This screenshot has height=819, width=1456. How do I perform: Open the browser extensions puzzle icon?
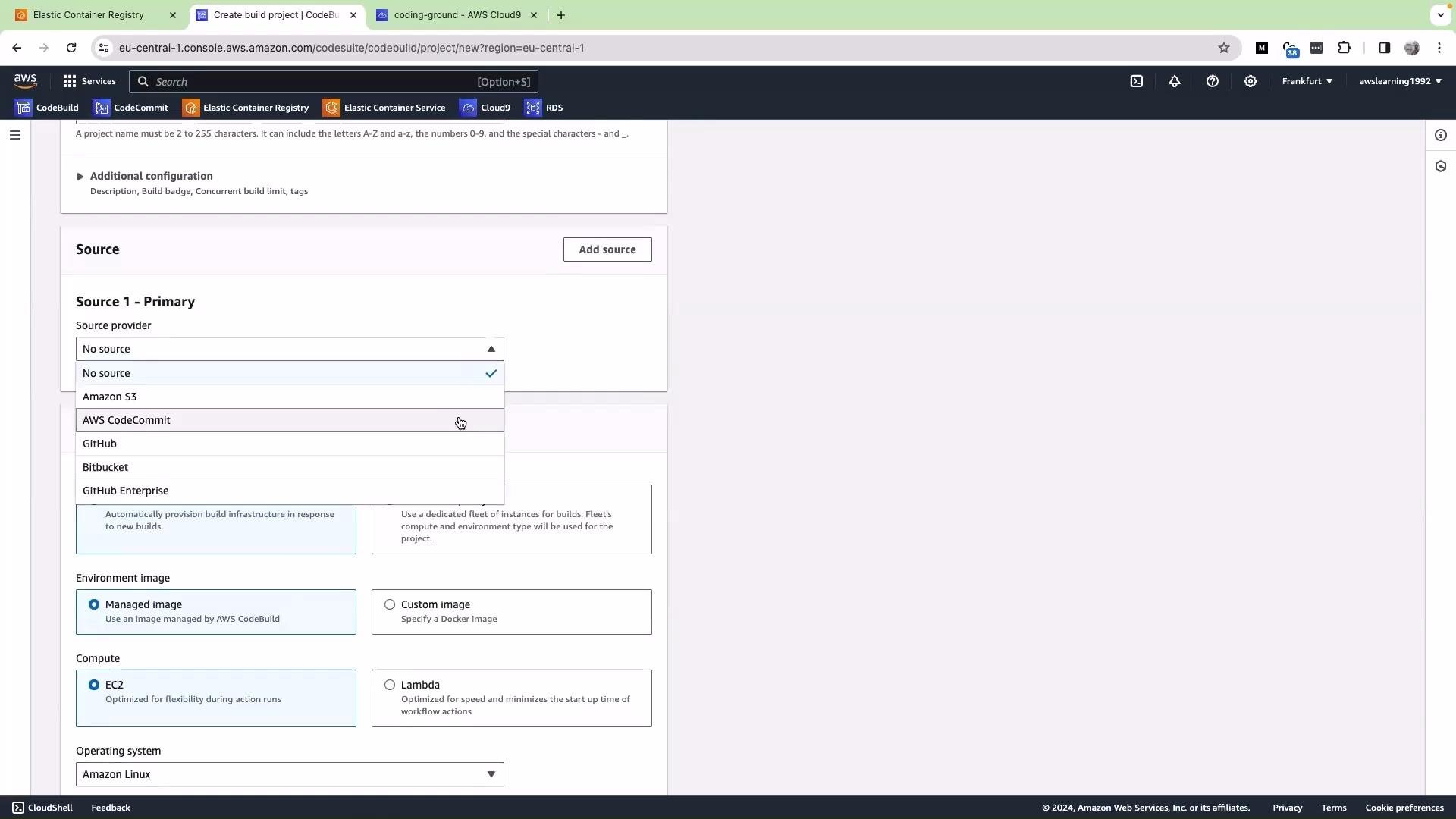click(x=1345, y=48)
